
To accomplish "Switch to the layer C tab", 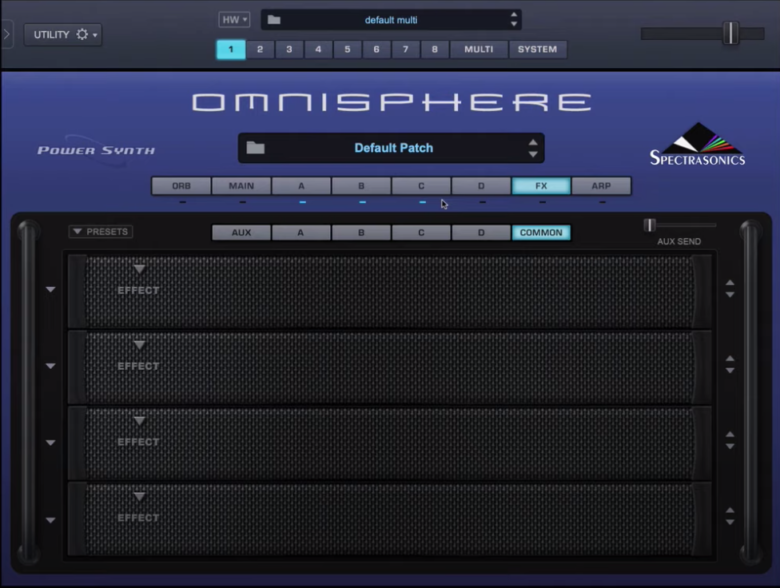I will coord(421,186).
